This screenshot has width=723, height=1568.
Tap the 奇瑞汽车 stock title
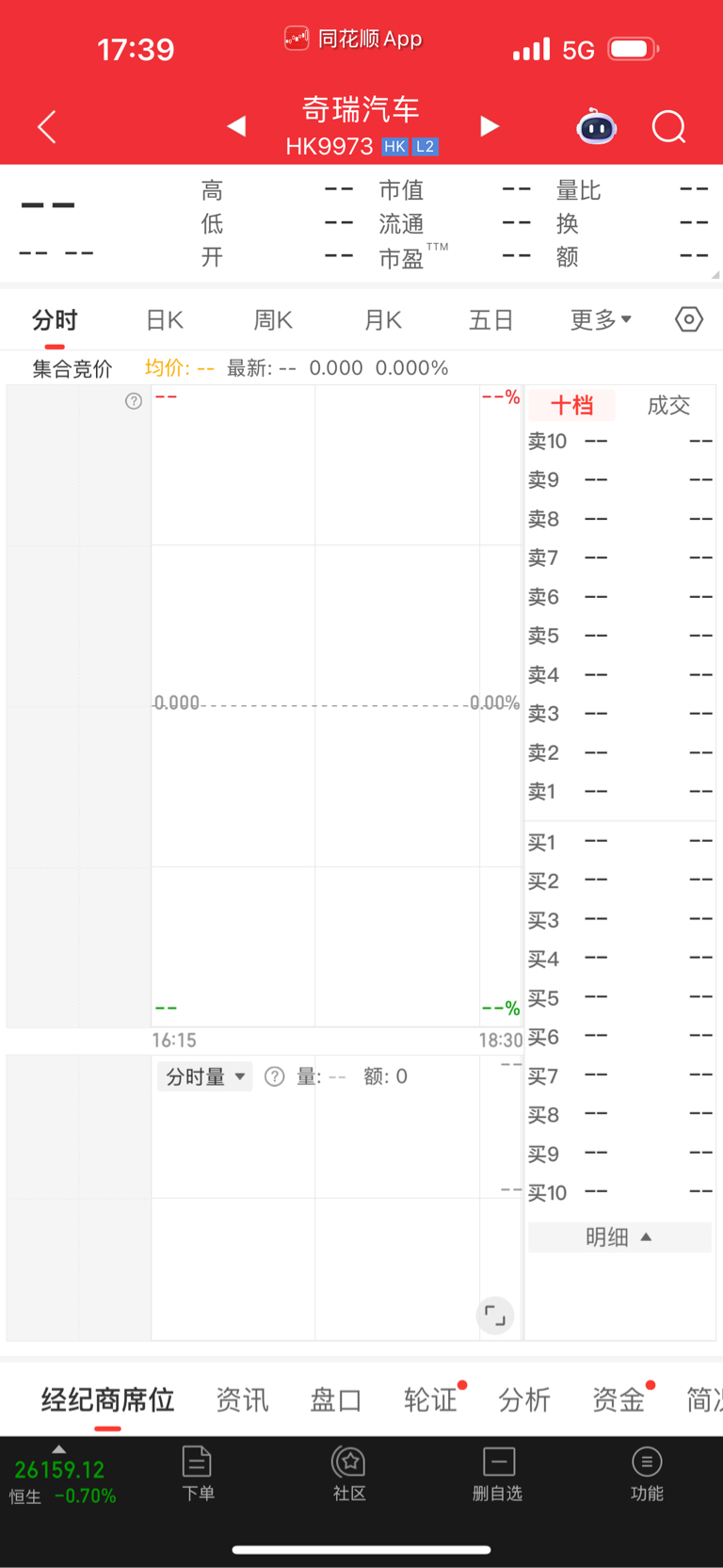[361, 109]
